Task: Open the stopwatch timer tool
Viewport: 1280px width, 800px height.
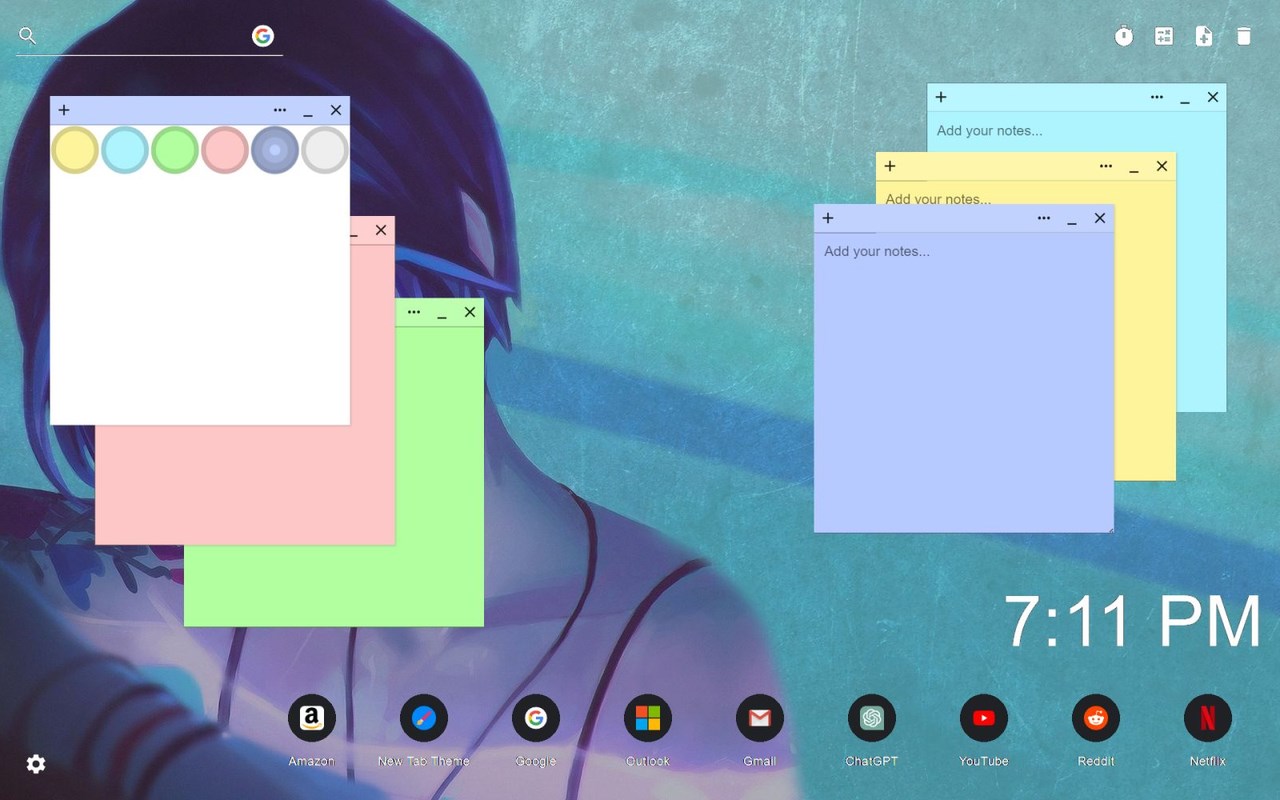Action: [1124, 36]
